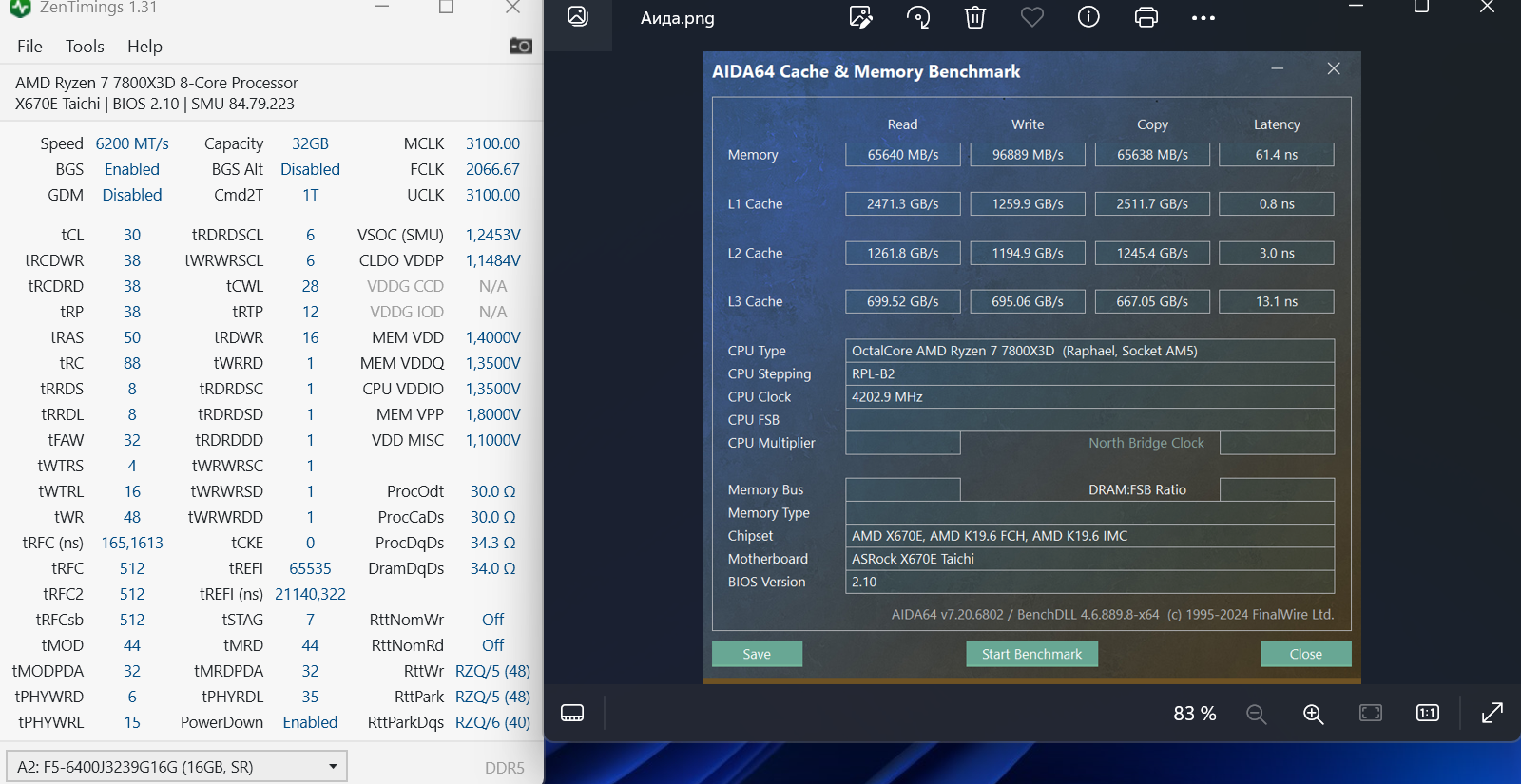The height and width of the screenshot is (784, 1521).
Task: Zoom out with the minus magnifier
Action: pyautogui.click(x=1257, y=714)
